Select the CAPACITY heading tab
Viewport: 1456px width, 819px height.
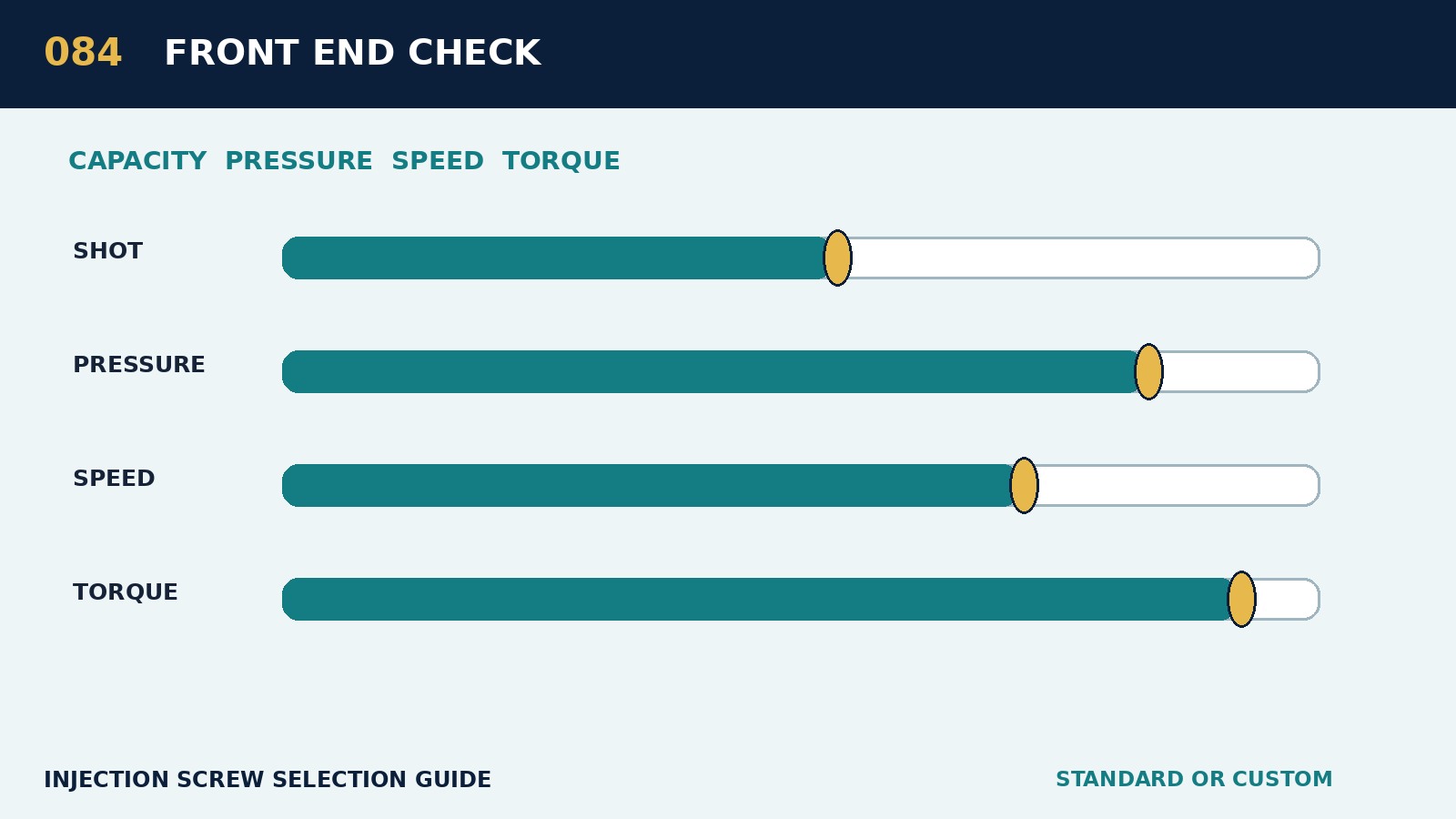click(x=137, y=161)
